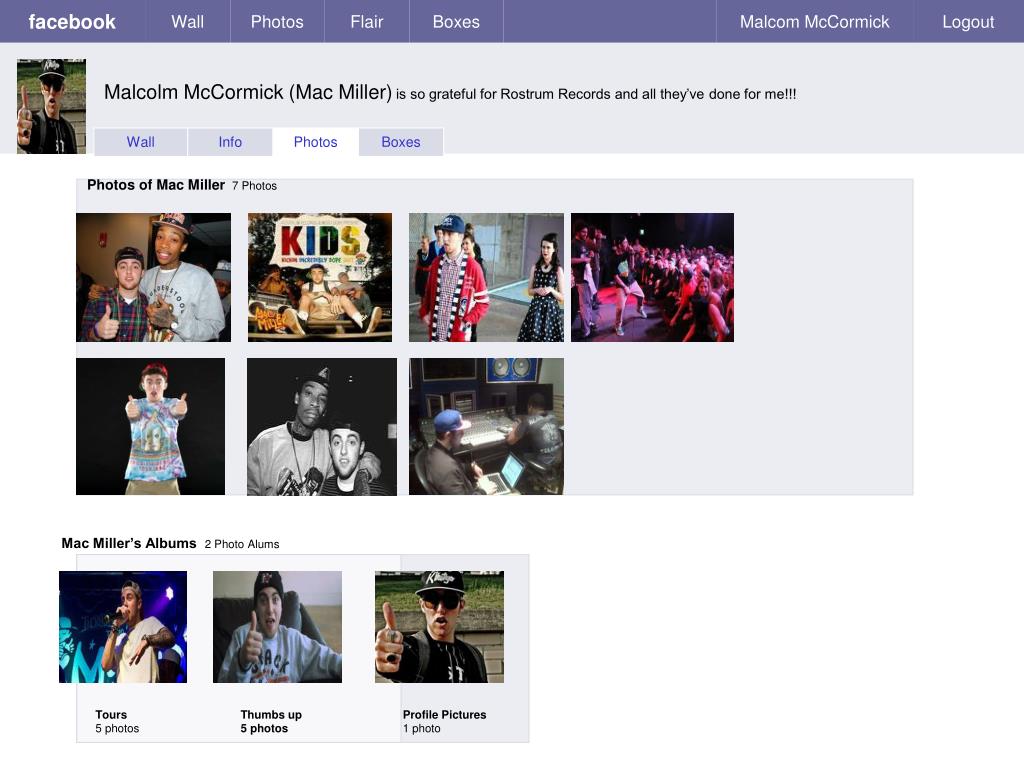Open Boxes in the top navigation bar

point(456,22)
